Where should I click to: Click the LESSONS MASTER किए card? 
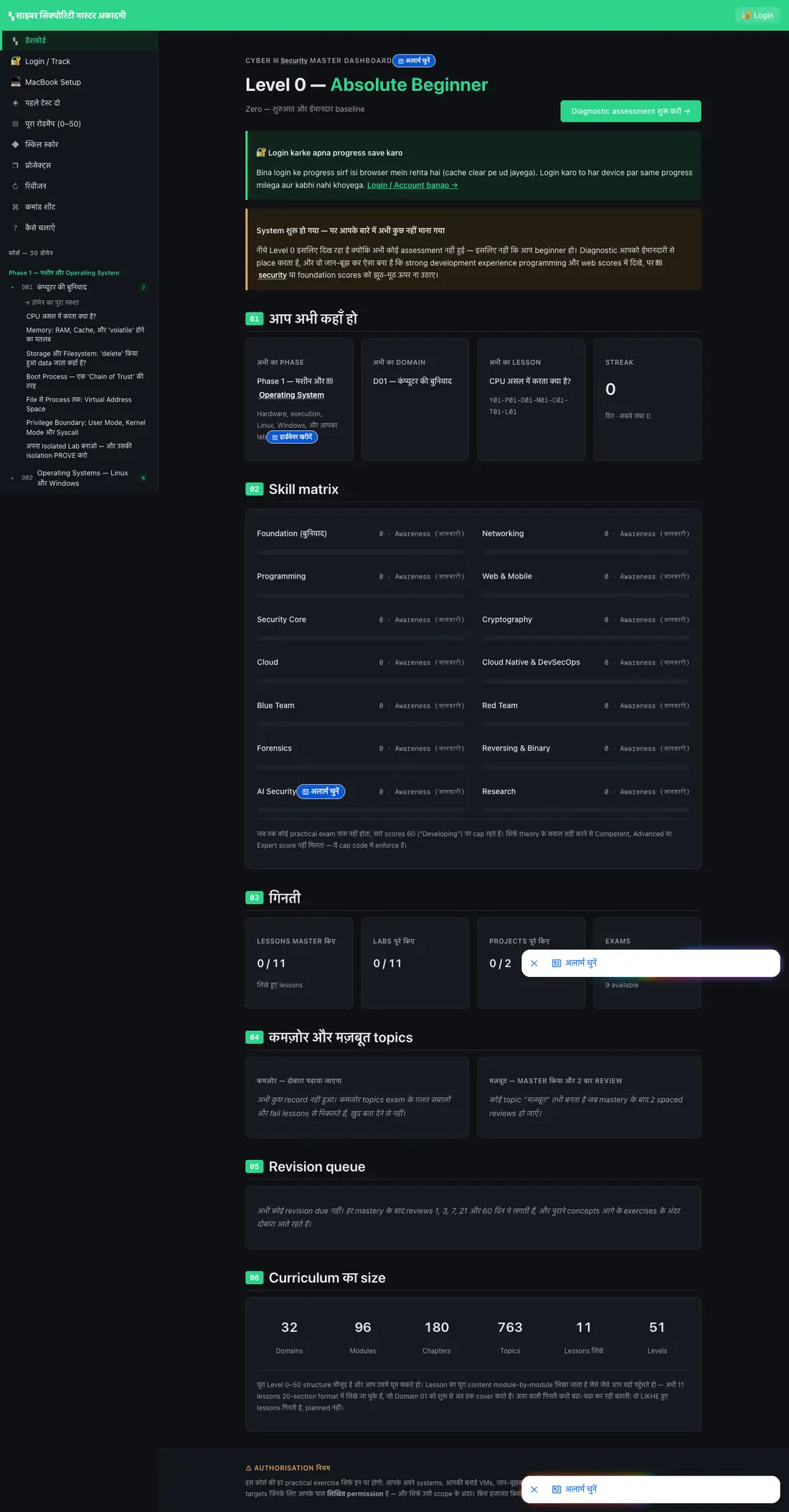pyautogui.click(x=299, y=963)
